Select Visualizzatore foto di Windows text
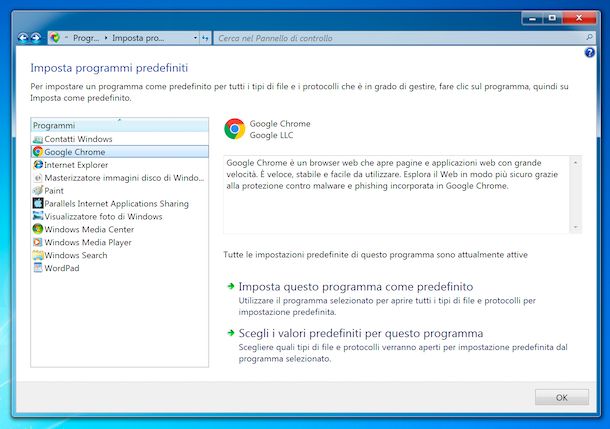 coord(103,216)
